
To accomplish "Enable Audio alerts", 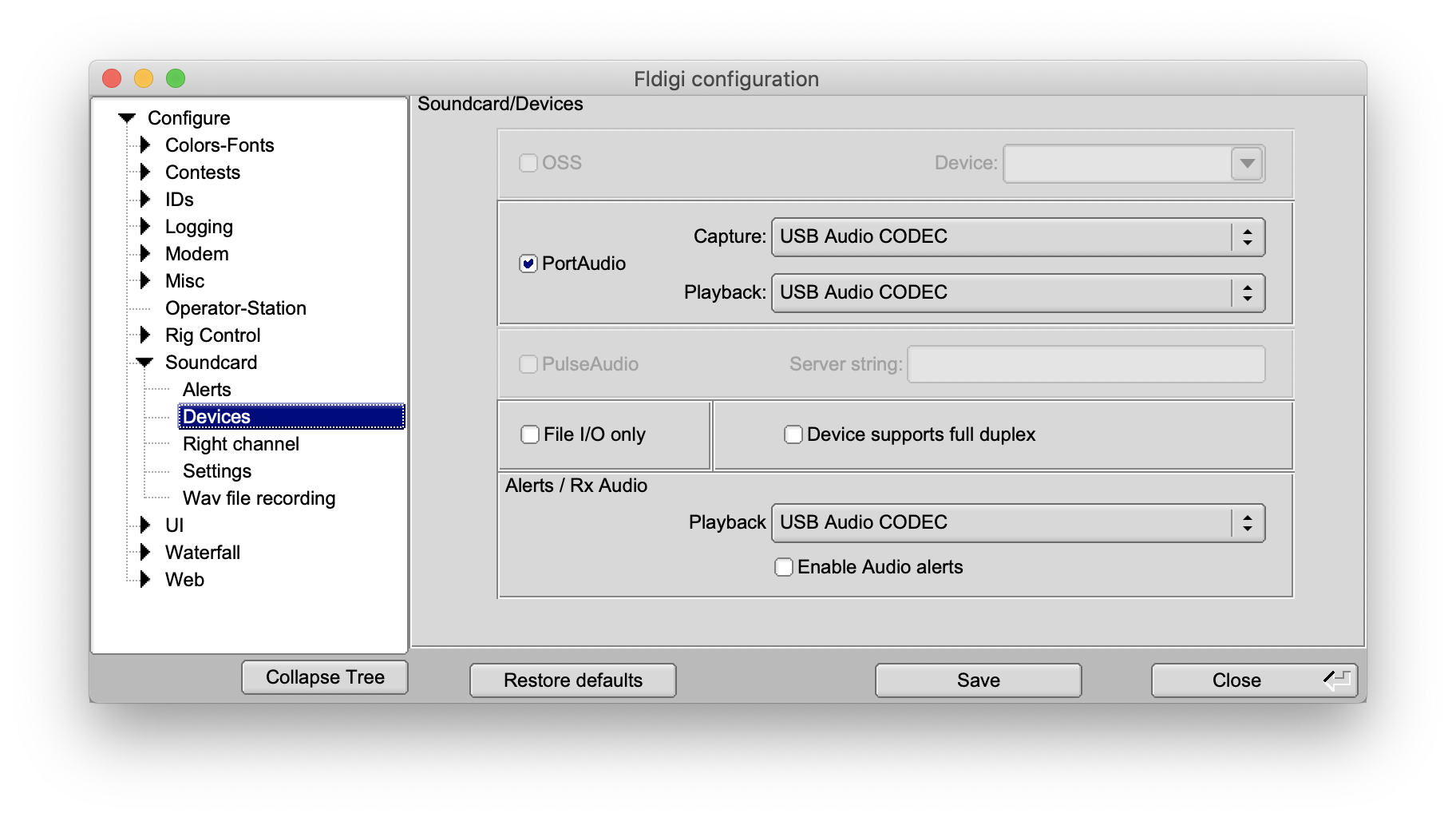I will click(x=783, y=566).
